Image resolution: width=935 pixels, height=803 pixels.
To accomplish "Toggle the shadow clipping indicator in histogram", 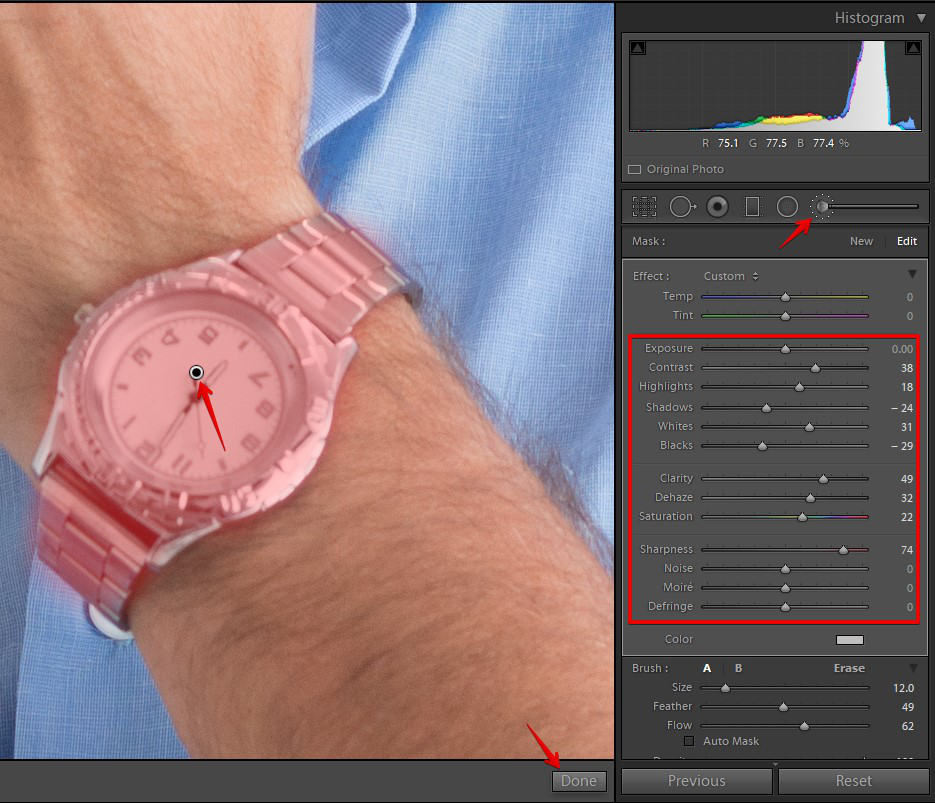I will click(637, 48).
